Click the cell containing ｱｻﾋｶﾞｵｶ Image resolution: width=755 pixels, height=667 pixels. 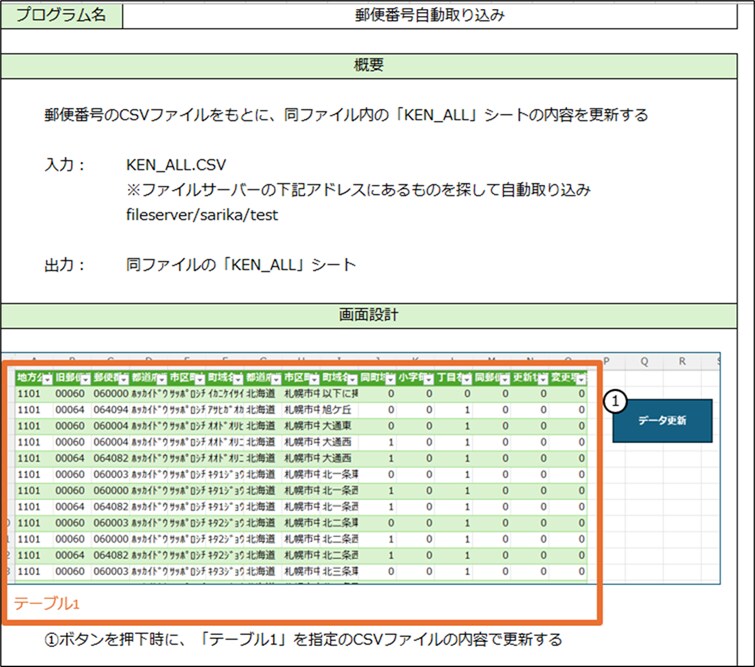click(x=225, y=410)
